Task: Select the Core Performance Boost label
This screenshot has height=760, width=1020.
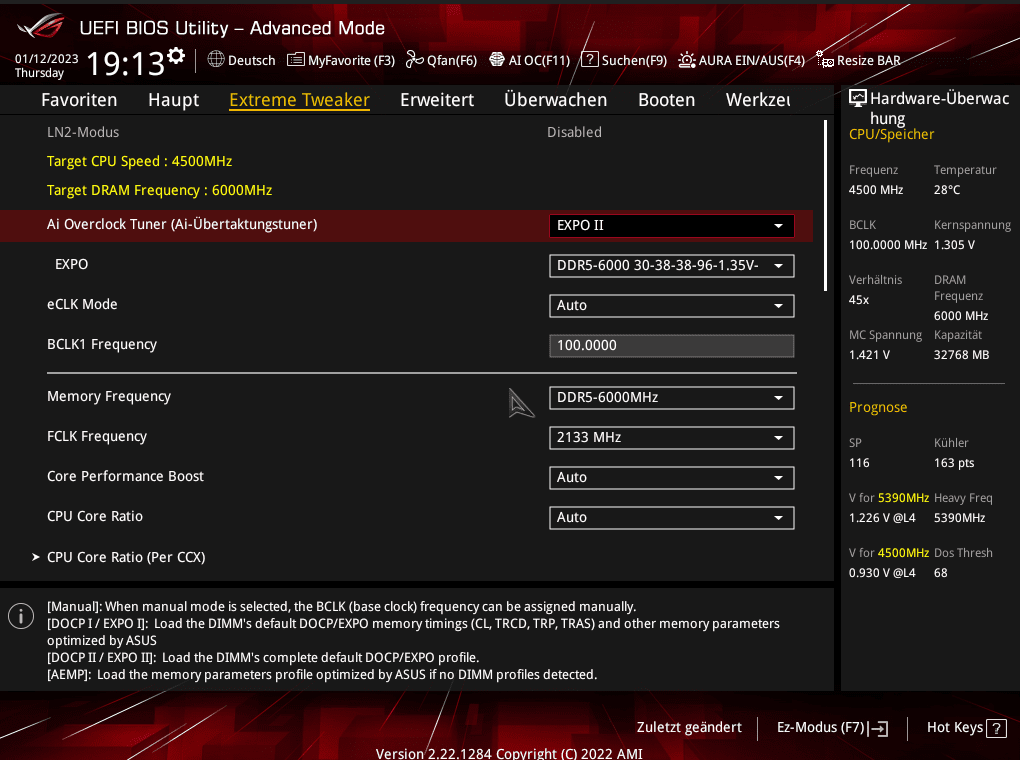Action: [126, 476]
